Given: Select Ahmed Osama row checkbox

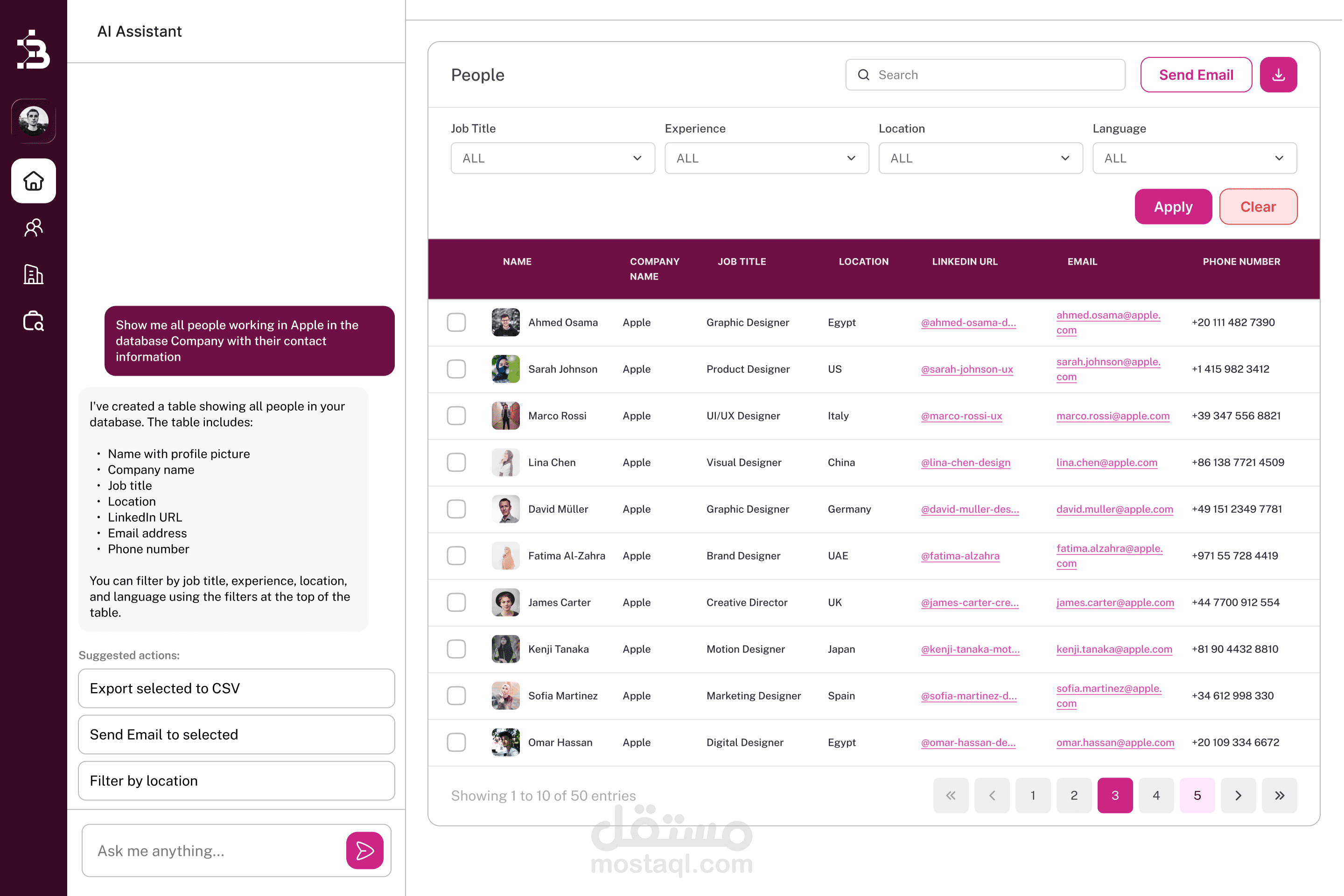Looking at the screenshot, I should 456,322.
